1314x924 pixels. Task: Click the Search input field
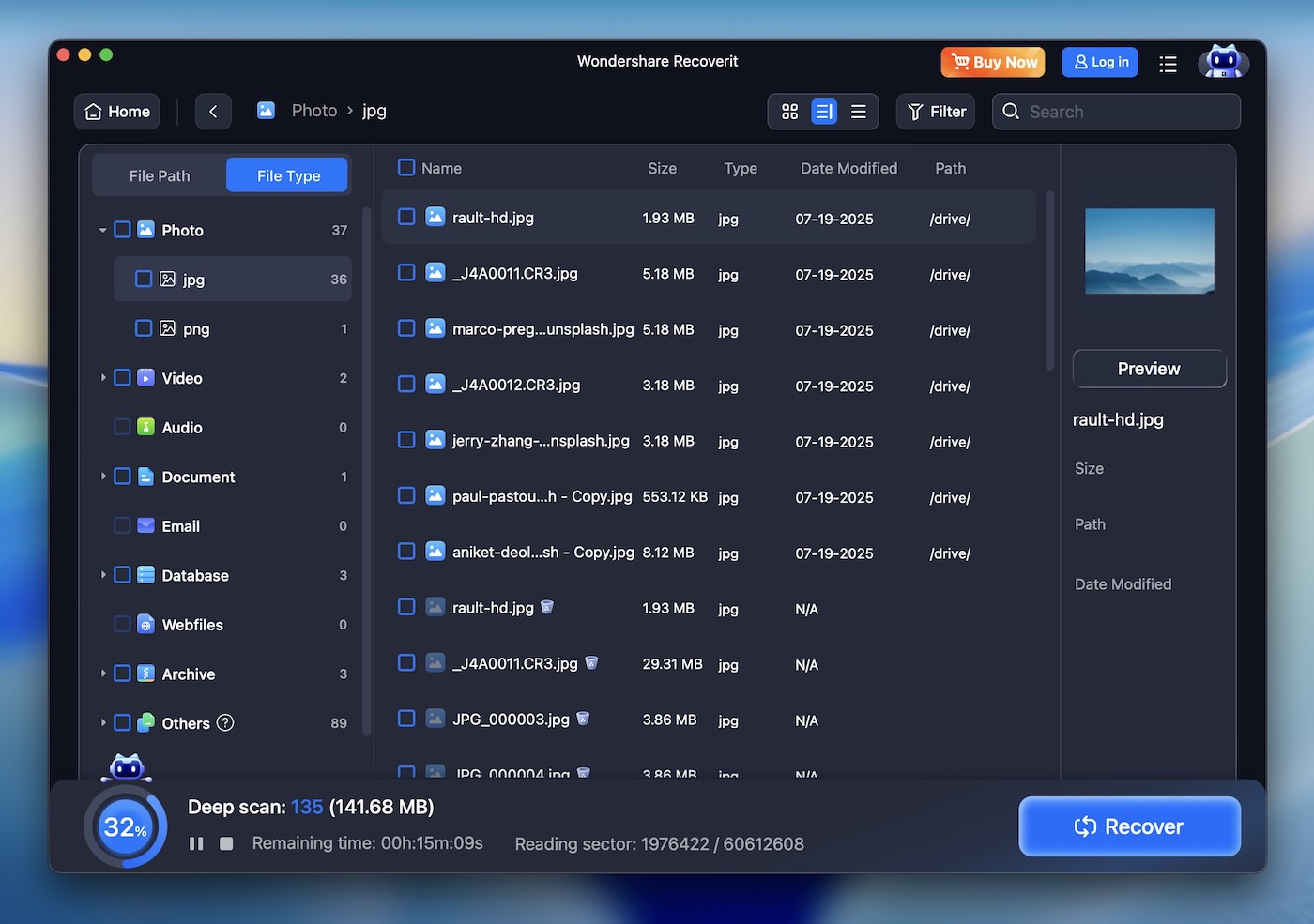(1116, 112)
